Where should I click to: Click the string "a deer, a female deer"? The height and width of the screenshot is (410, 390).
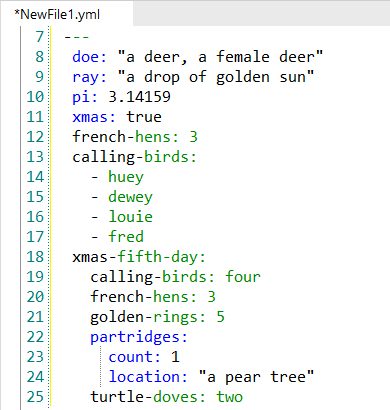pyautogui.click(x=220, y=57)
